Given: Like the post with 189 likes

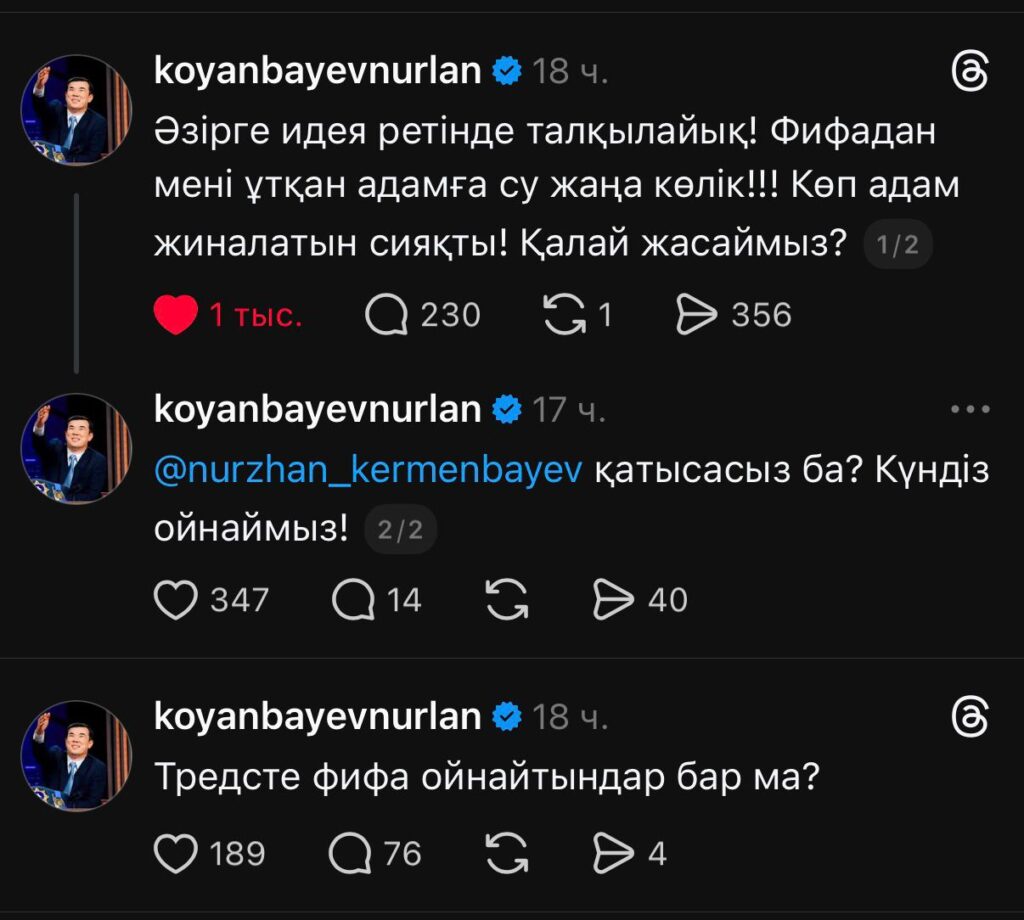Looking at the screenshot, I should pyautogui.click(x=176, y=853).
